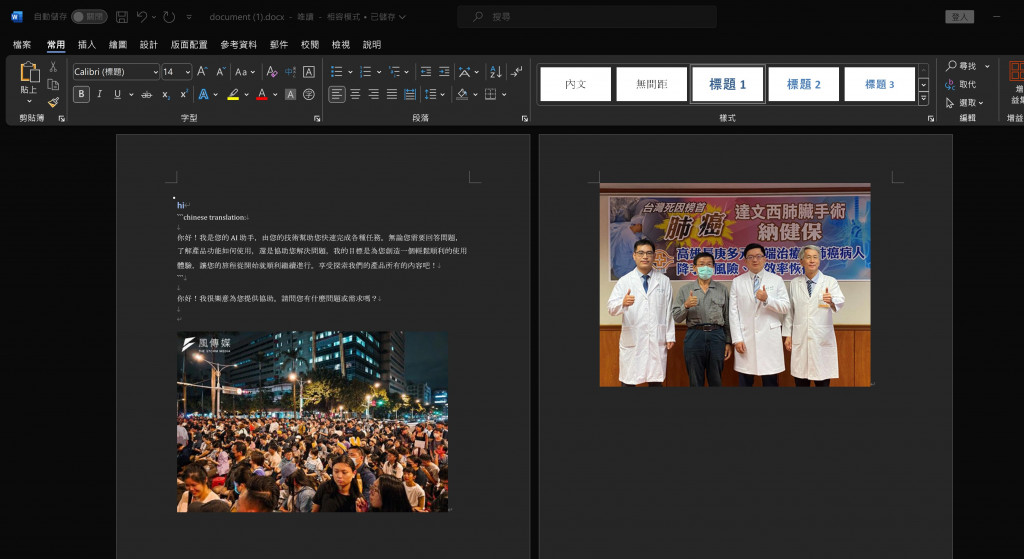Screen dimensions: 1024x559
Task: Switch to the Draw (繪圖) tab
Action: pos(118,44)
